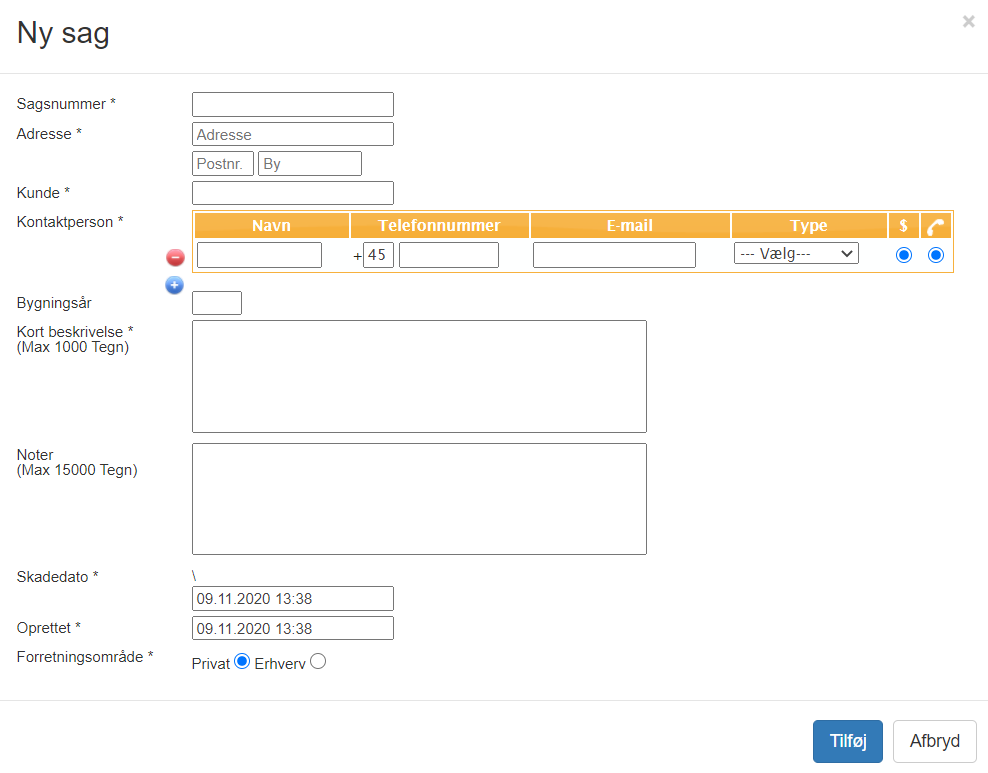Remove contact person with red minus icon
This screenshot has width=988, height=773.
(x=175, y=257)
